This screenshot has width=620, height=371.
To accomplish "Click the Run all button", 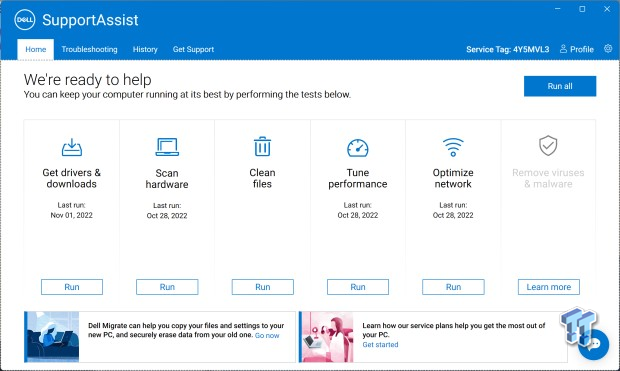I will 560,86.
